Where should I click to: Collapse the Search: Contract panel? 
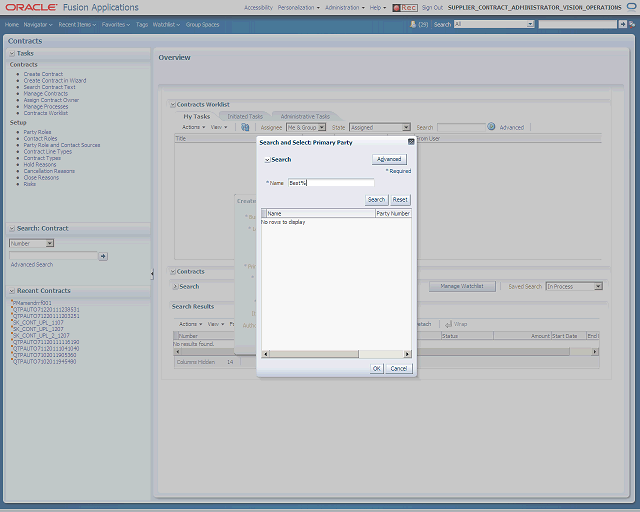pos(12,229)
